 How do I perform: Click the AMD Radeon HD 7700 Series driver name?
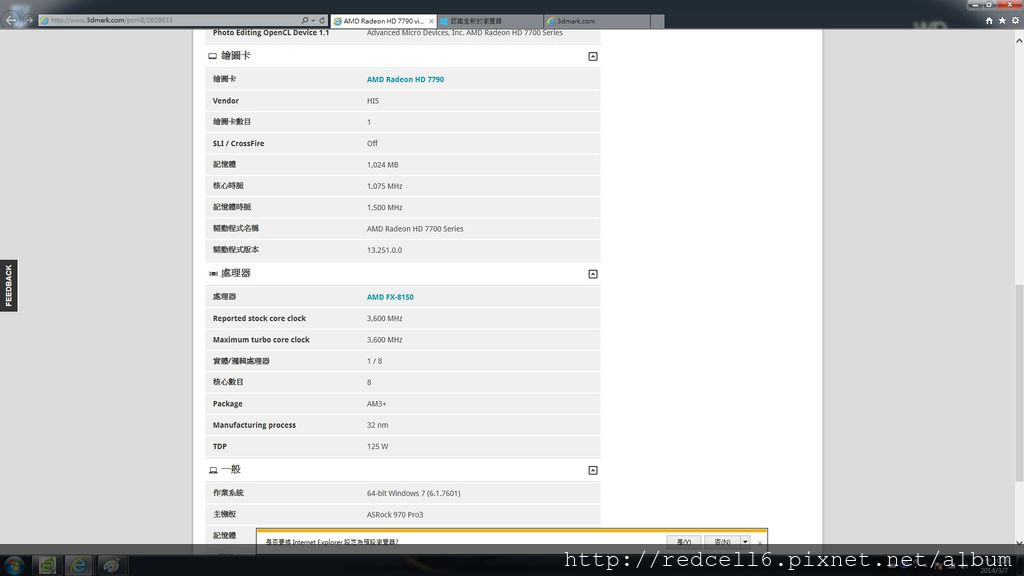[415, 229]
